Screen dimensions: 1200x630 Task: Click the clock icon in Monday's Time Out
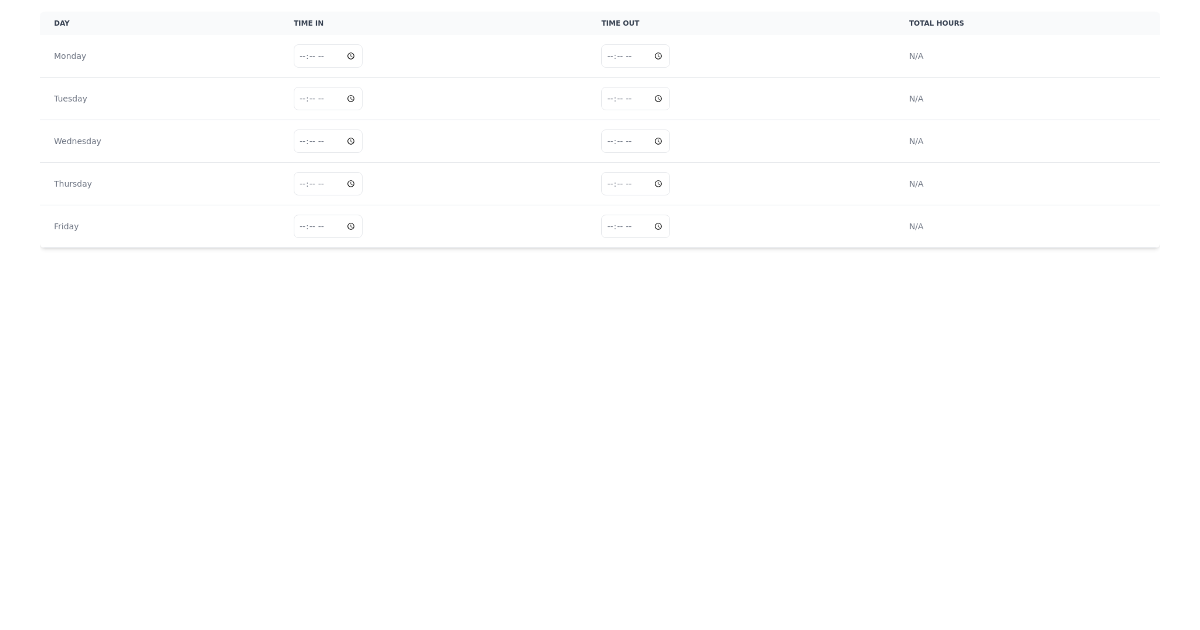[658, 56]
